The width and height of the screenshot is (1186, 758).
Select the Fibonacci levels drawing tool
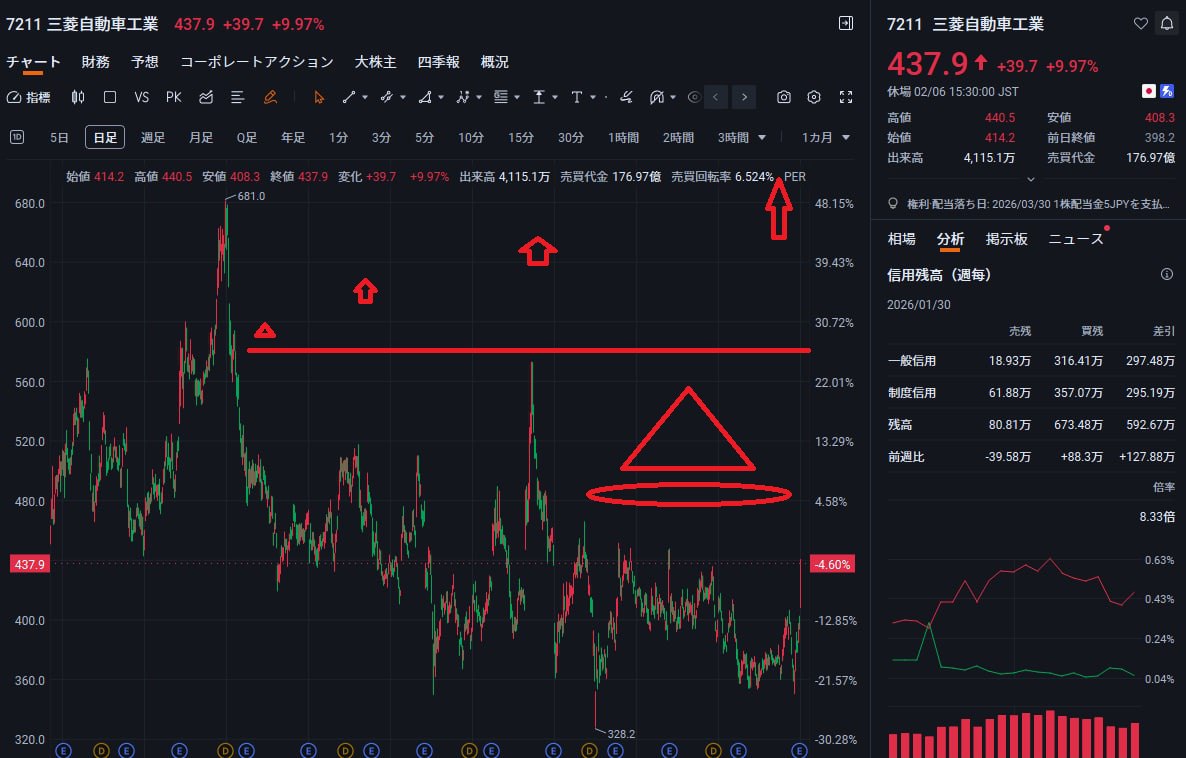click(501, 98)
